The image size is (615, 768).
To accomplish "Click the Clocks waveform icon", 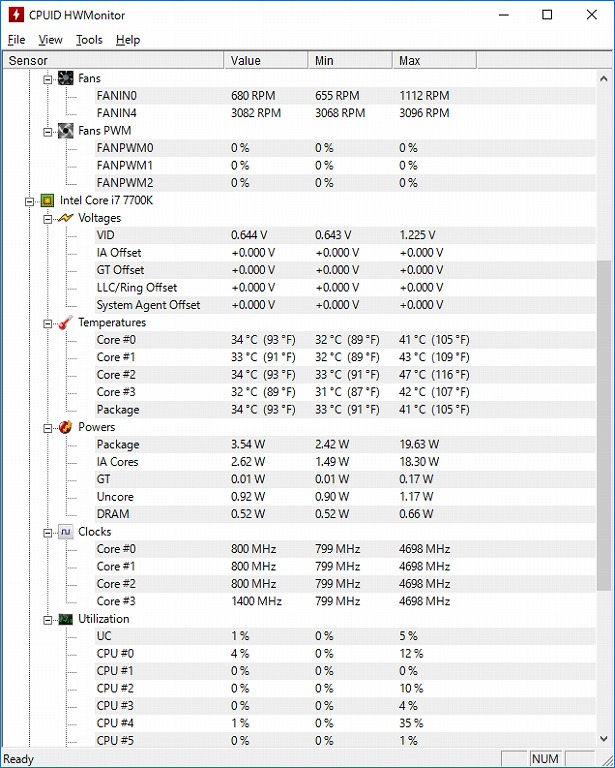I will tap(65, 531).
